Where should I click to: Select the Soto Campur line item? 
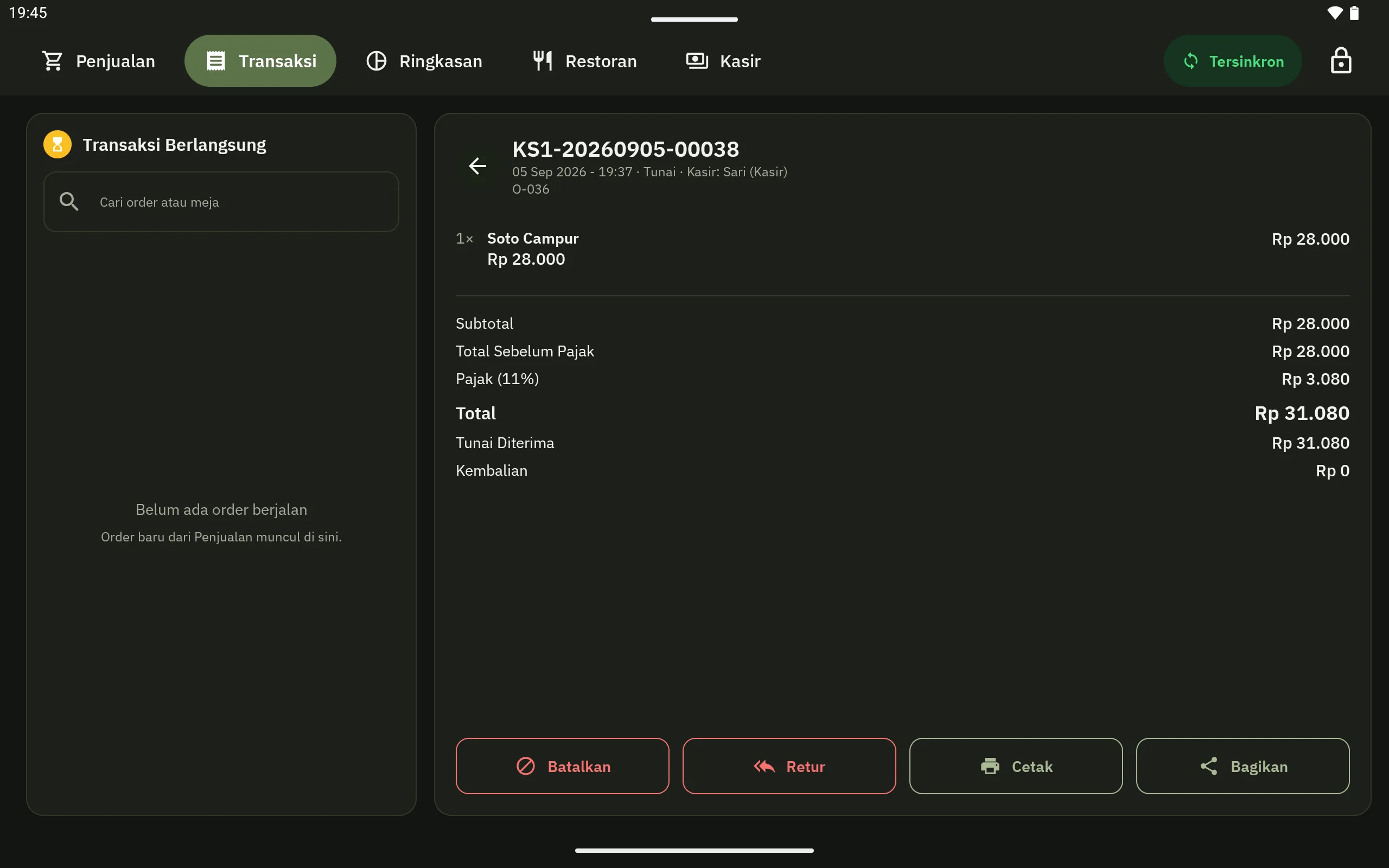tap(902, 249)
